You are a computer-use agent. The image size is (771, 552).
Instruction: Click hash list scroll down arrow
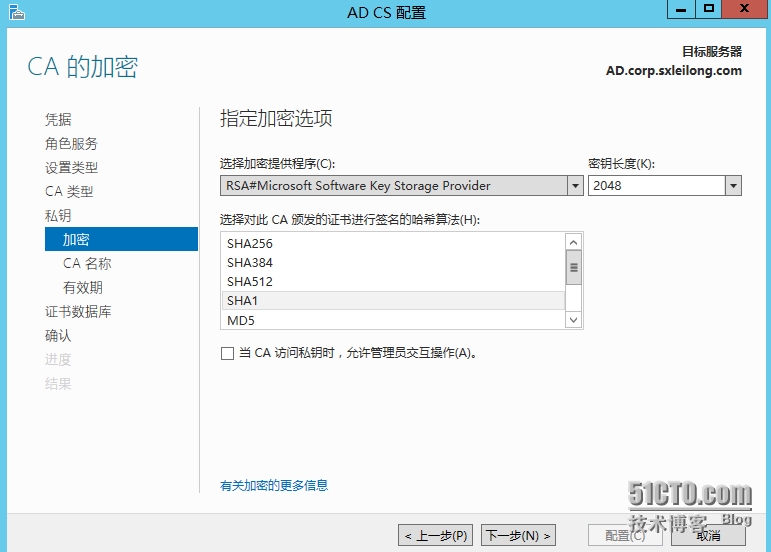573,320
